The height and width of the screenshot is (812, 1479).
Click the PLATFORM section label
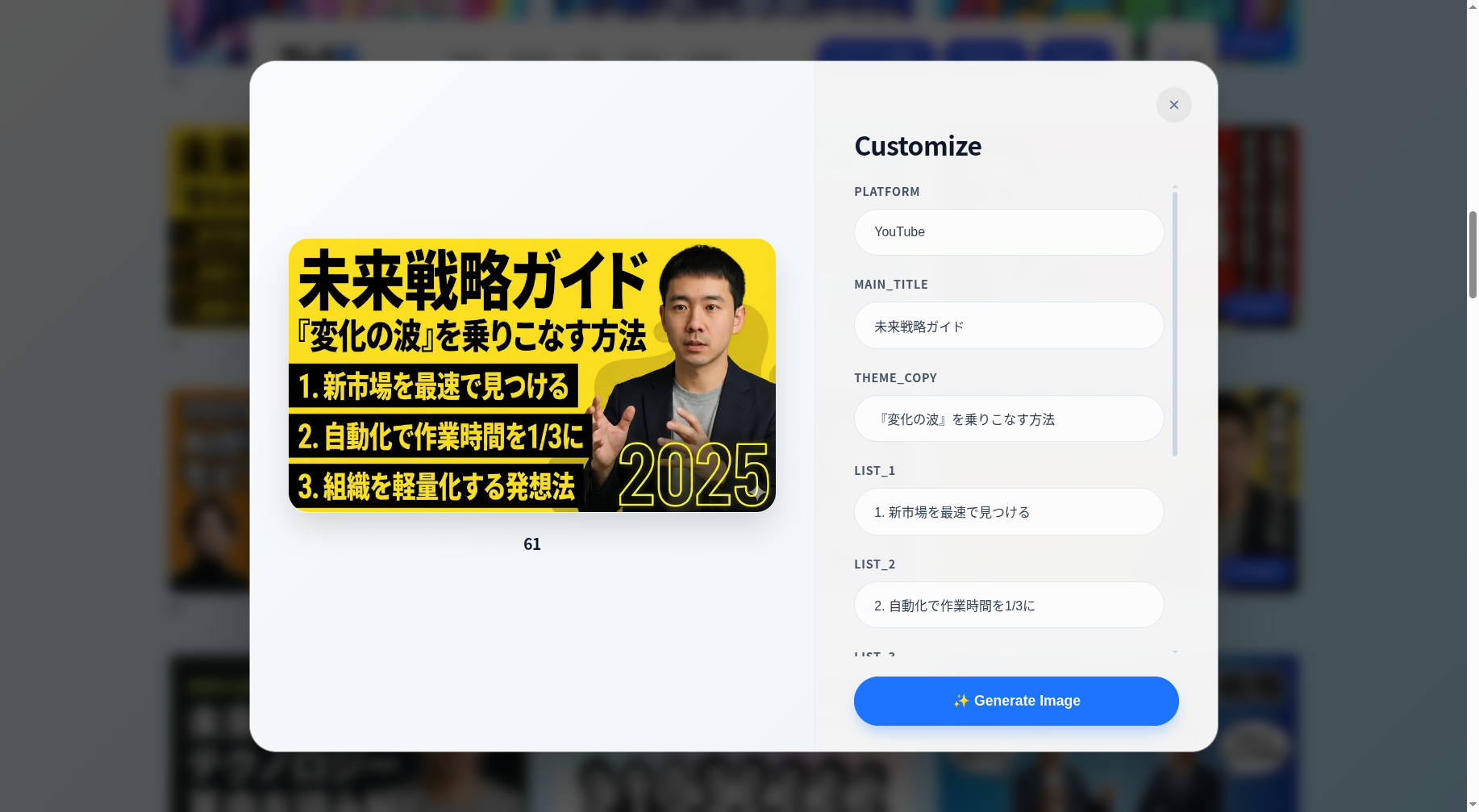point(887,192)
